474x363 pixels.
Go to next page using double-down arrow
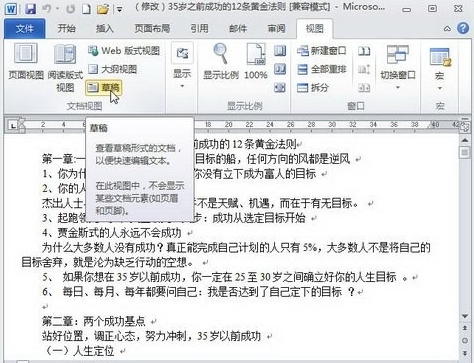click(465, 353)
